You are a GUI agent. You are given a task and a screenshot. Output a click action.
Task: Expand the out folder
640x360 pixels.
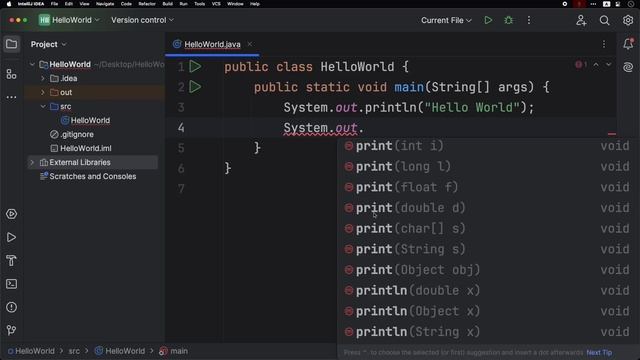(x=43, y=92)
